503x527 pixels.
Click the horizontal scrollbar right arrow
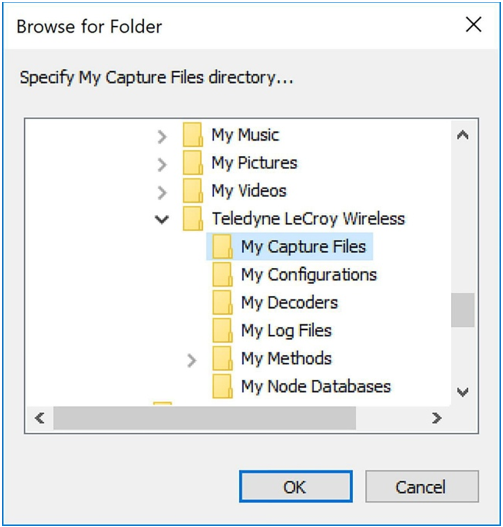[x=436, y=418]
